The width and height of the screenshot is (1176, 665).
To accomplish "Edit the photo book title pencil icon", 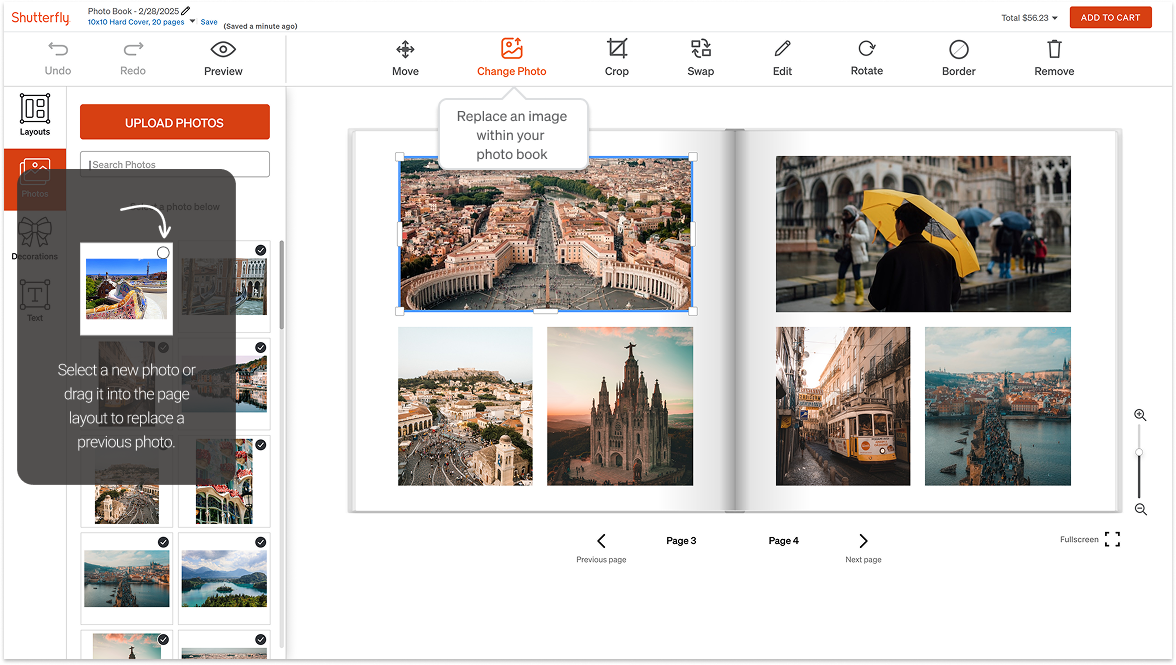I will [x=186, y=10].
